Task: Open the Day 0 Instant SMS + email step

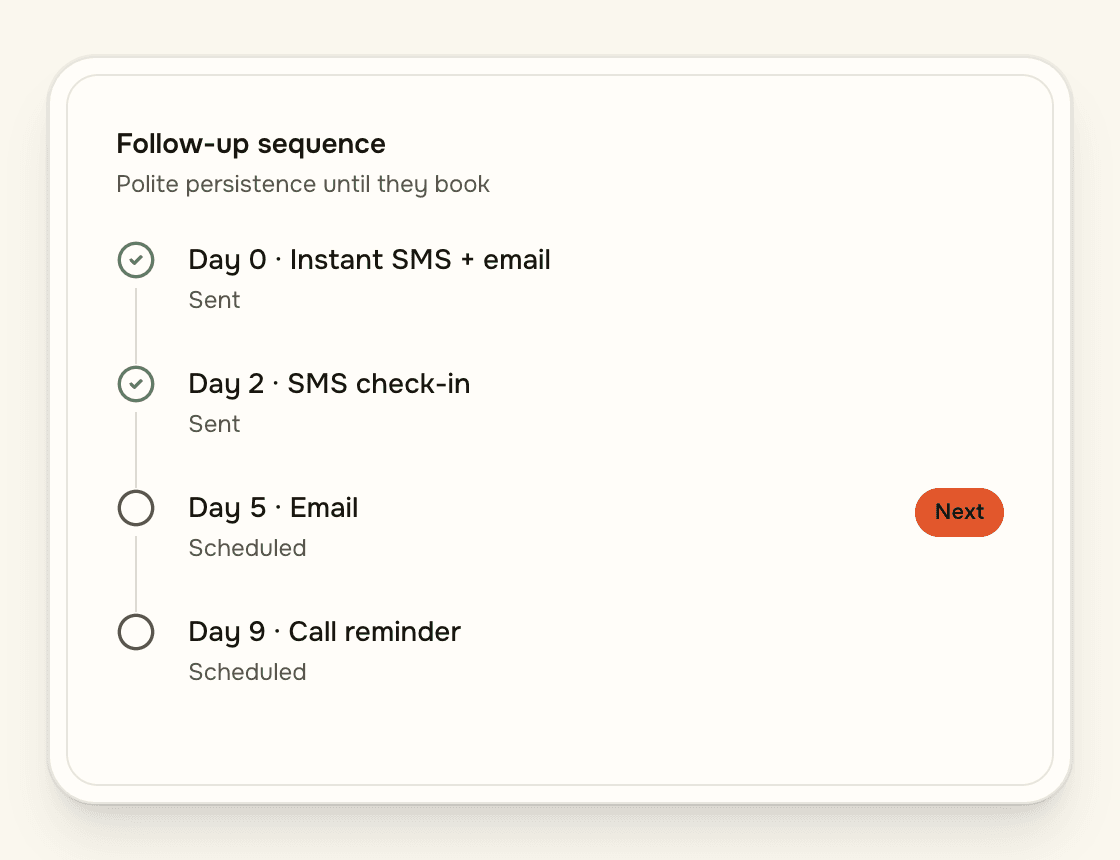Action: [x=369, y=260]
